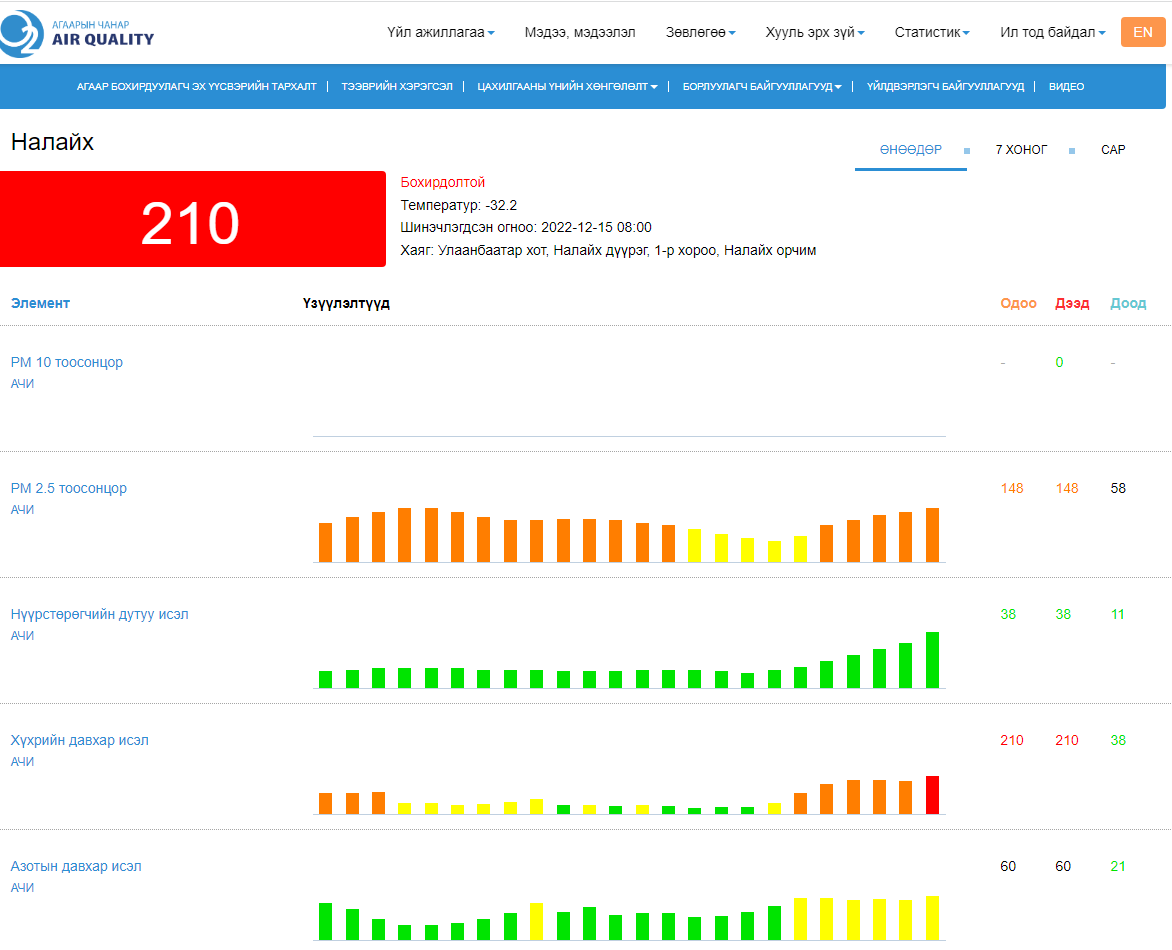Click the Air Quality logo
Image resolution: width=1172 pixels, height=950 pixels.
[x=78, y=33]
